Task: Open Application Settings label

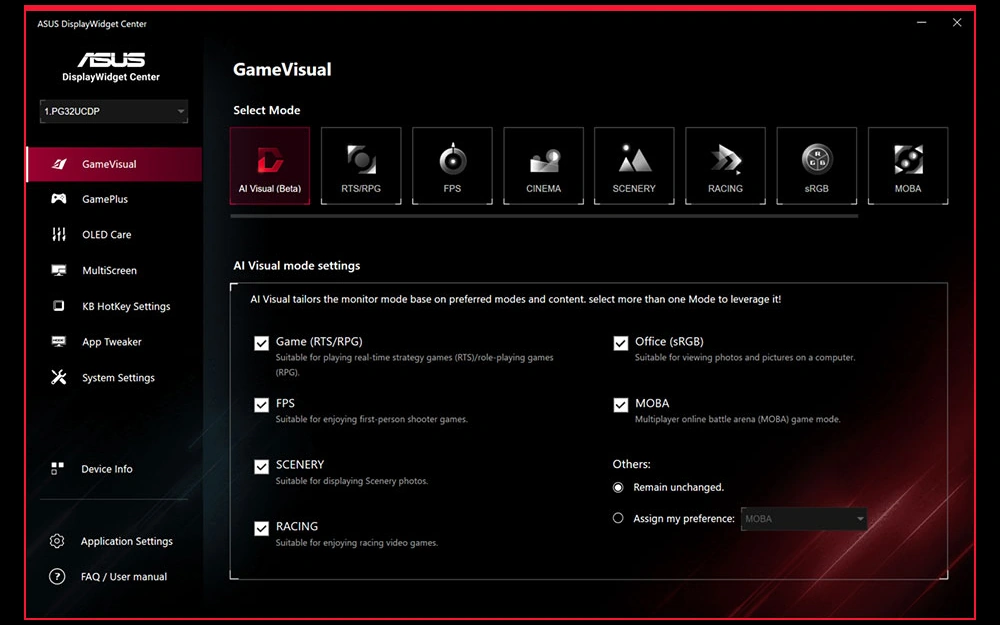Action: 126,541
